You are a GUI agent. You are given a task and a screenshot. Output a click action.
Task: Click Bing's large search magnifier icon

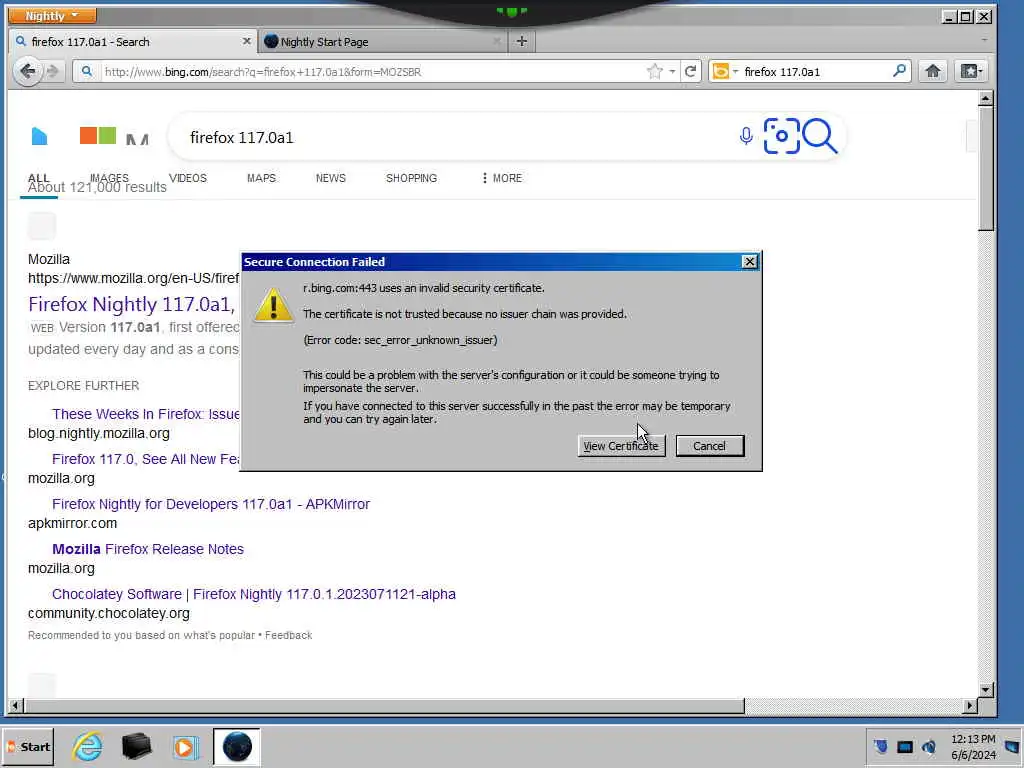(820, 136)
